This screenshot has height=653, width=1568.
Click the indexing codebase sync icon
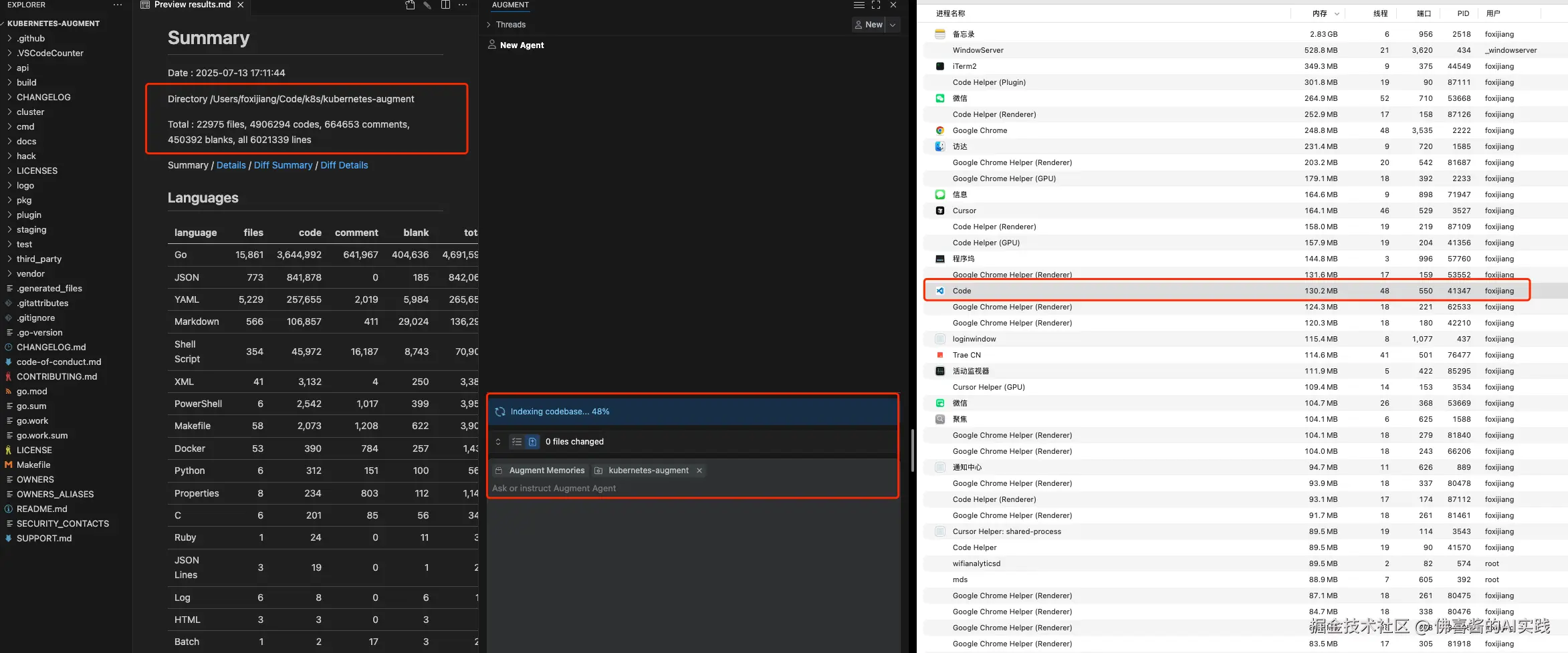coord(499,412)
